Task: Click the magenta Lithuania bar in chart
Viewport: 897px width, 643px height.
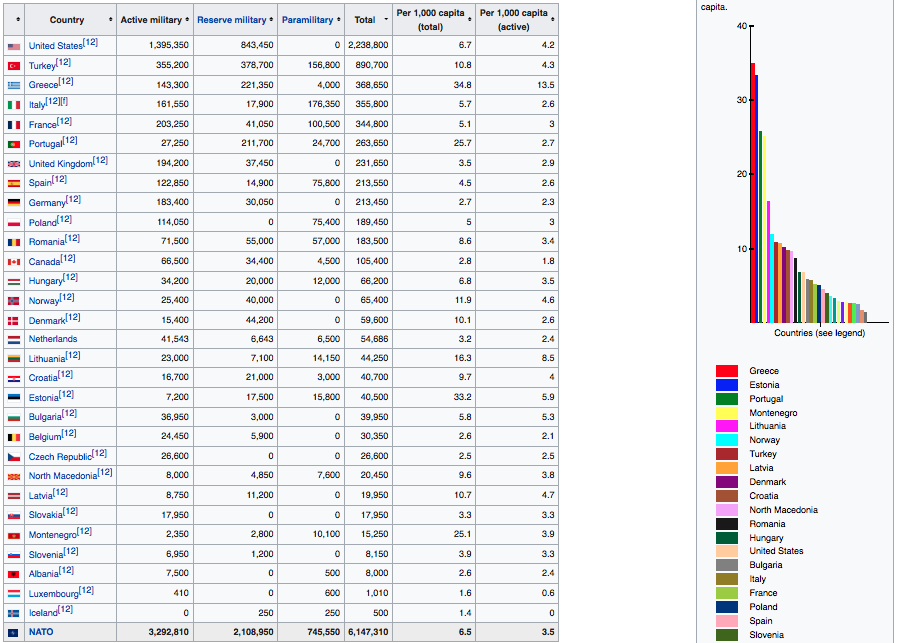Action: click(768, 262)
